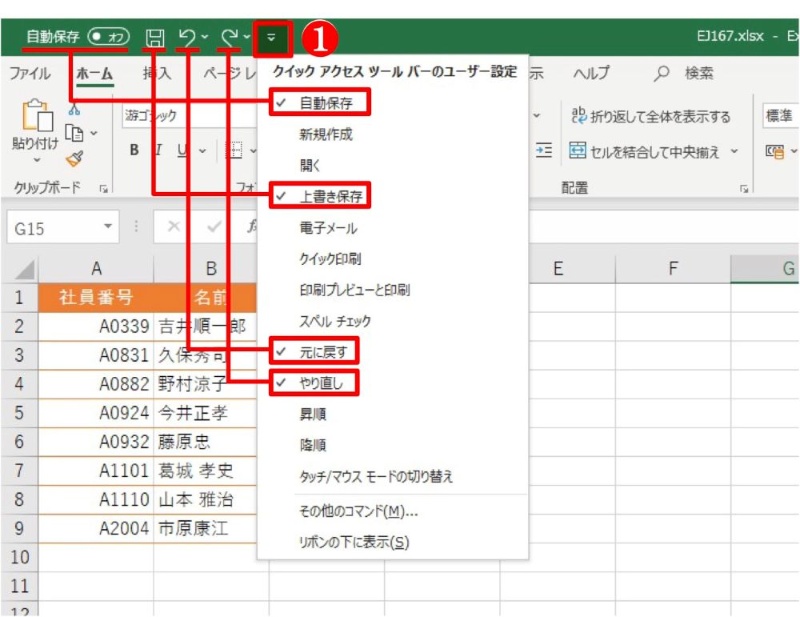
Task: Open the Name Box dropdown showing G15
Action: click(x=109, y=228)
